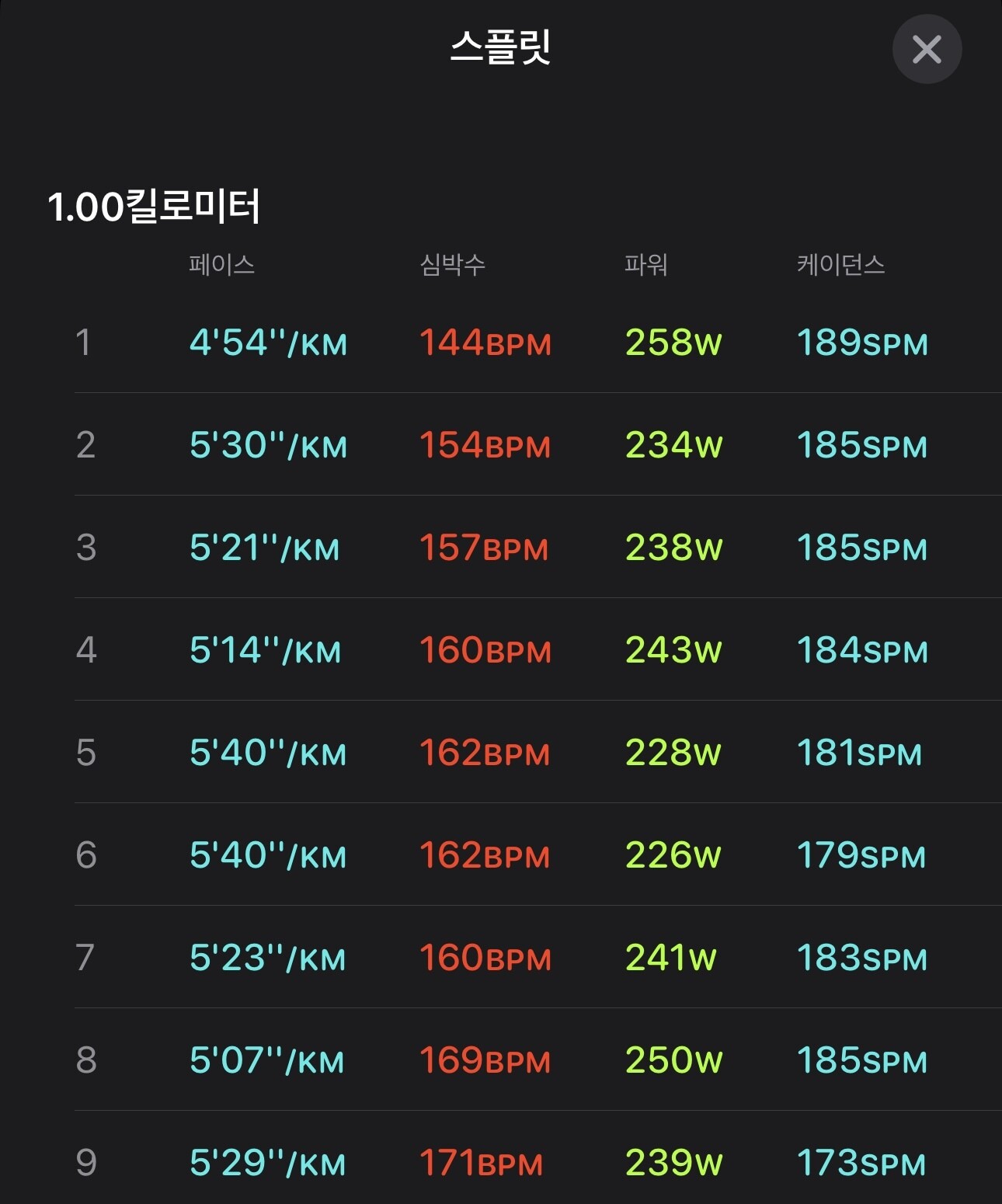
Task: Tap split 6 power value 226W
Action: tap(673, 855)
